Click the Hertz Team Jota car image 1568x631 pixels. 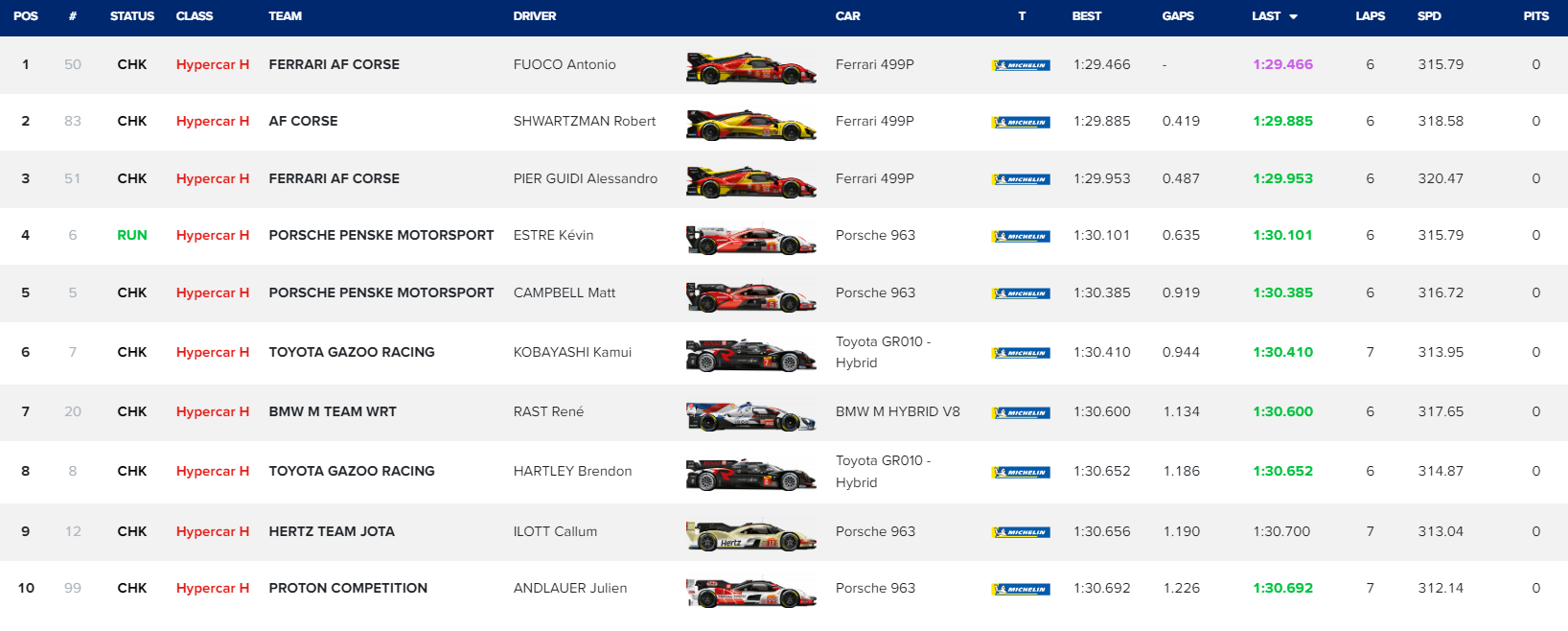click(x=750, y=535)
